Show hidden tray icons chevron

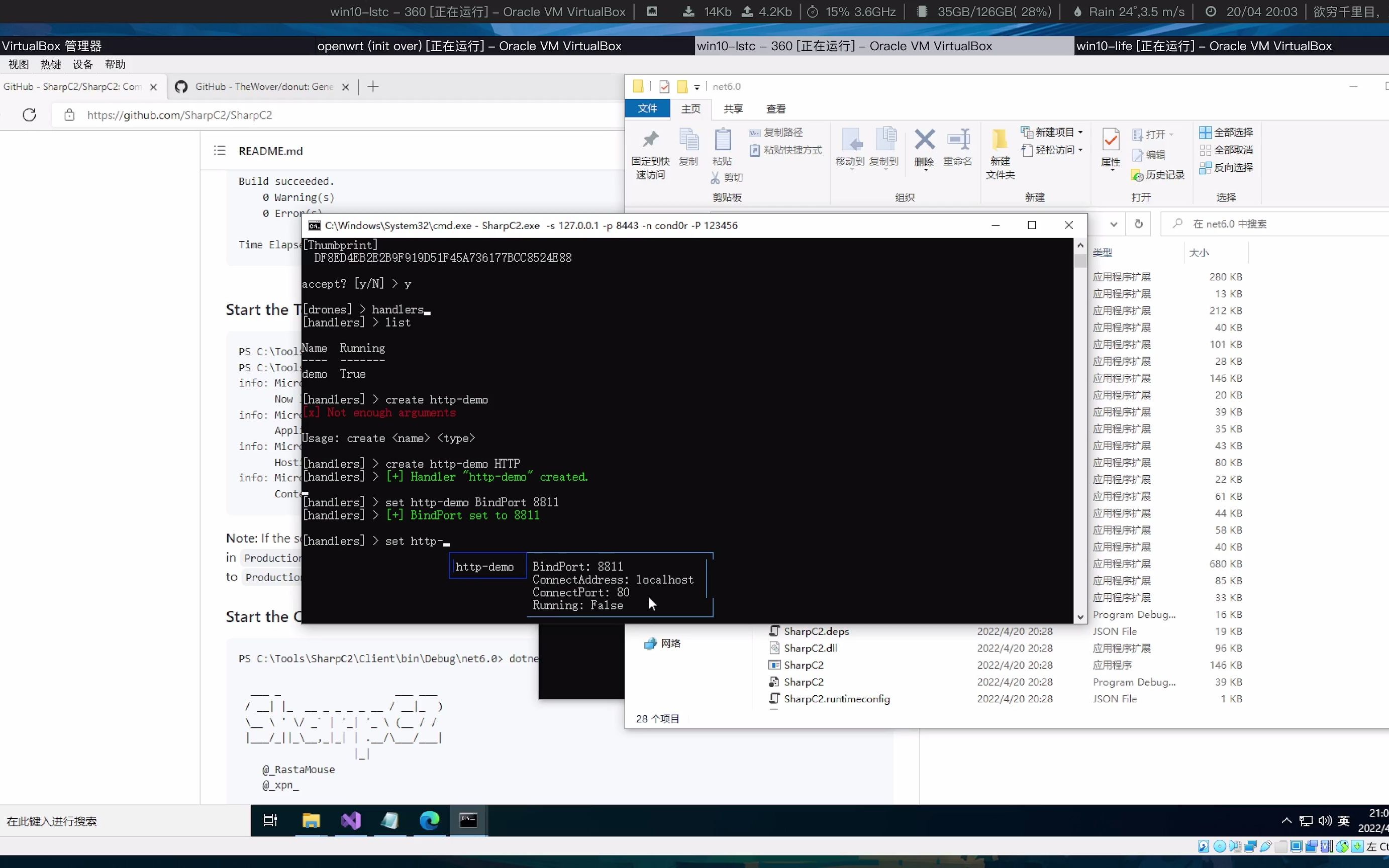[x=1286, y=821]
